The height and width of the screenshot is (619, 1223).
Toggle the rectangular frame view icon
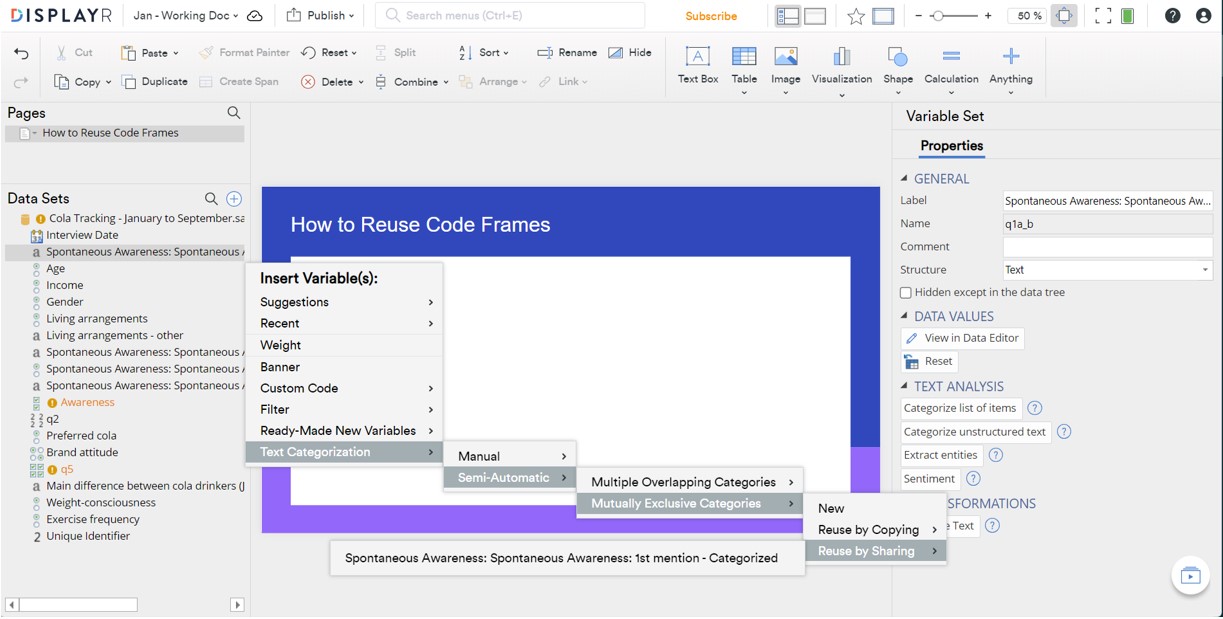coord(882,16)
